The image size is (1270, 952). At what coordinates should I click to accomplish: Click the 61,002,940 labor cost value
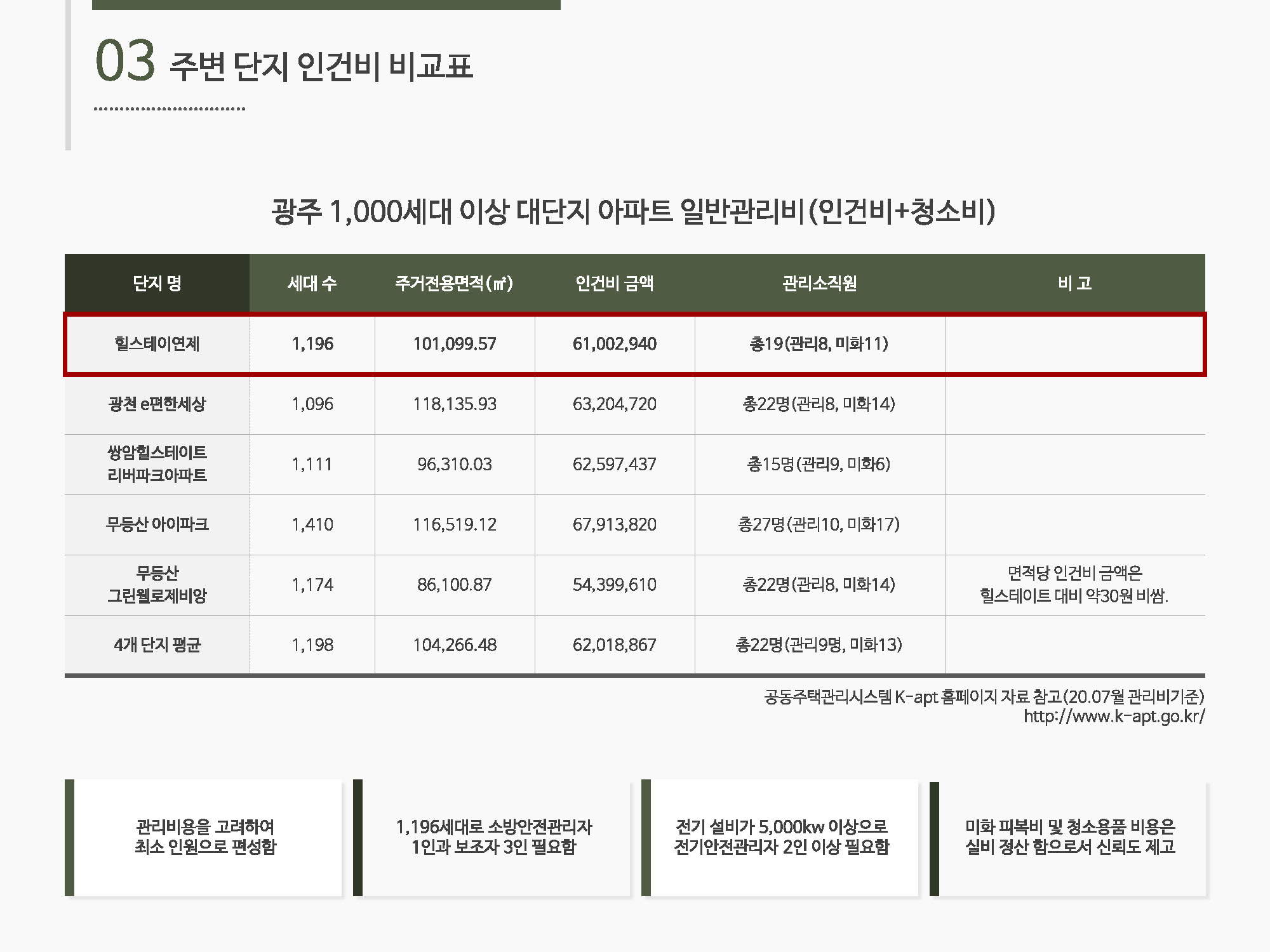(x=614, y=344)
